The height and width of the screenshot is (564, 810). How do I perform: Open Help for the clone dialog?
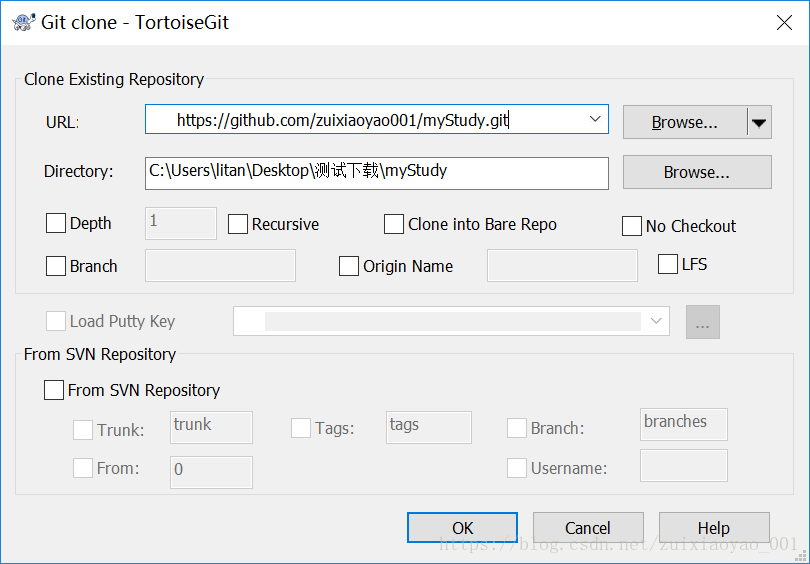click(714, 528)
